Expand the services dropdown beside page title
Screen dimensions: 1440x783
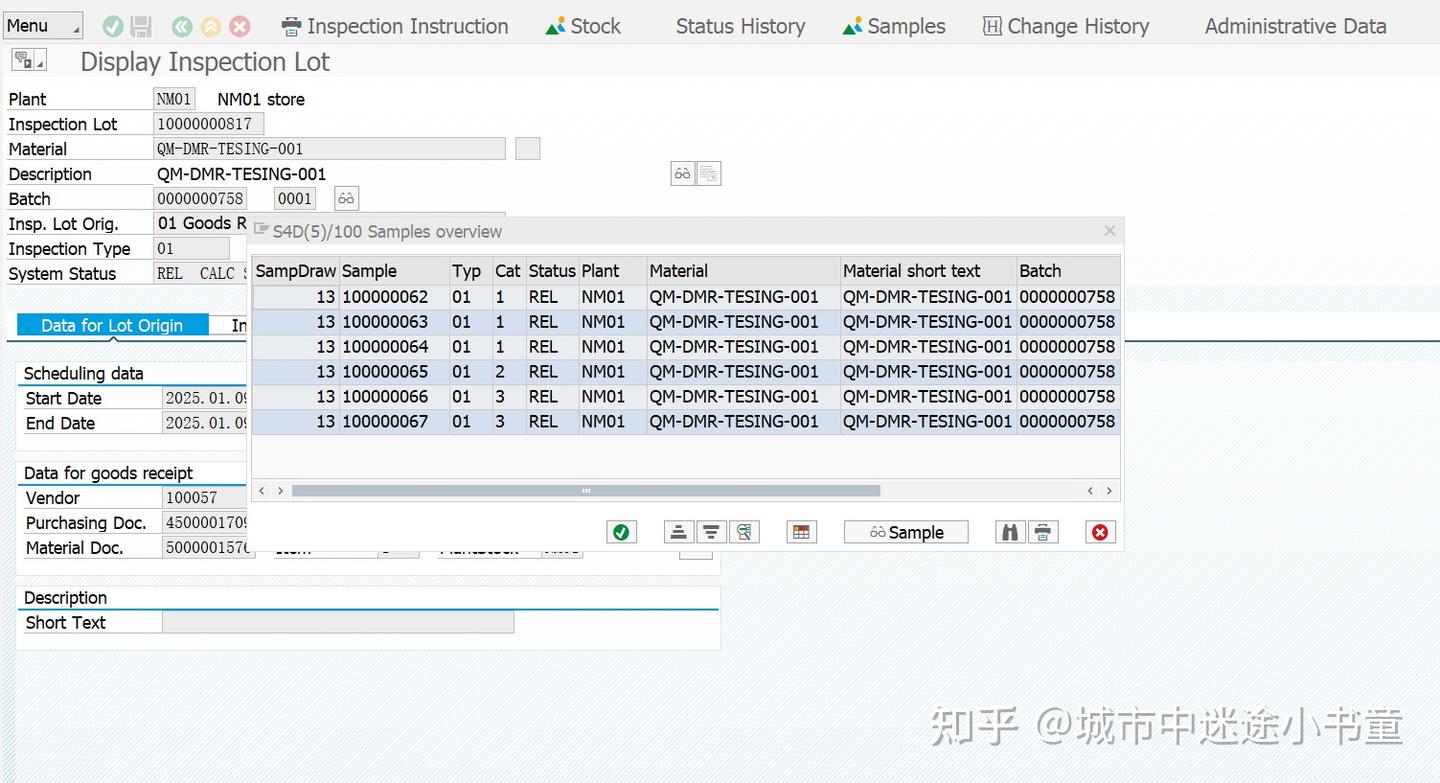click(x=28, y=62)
